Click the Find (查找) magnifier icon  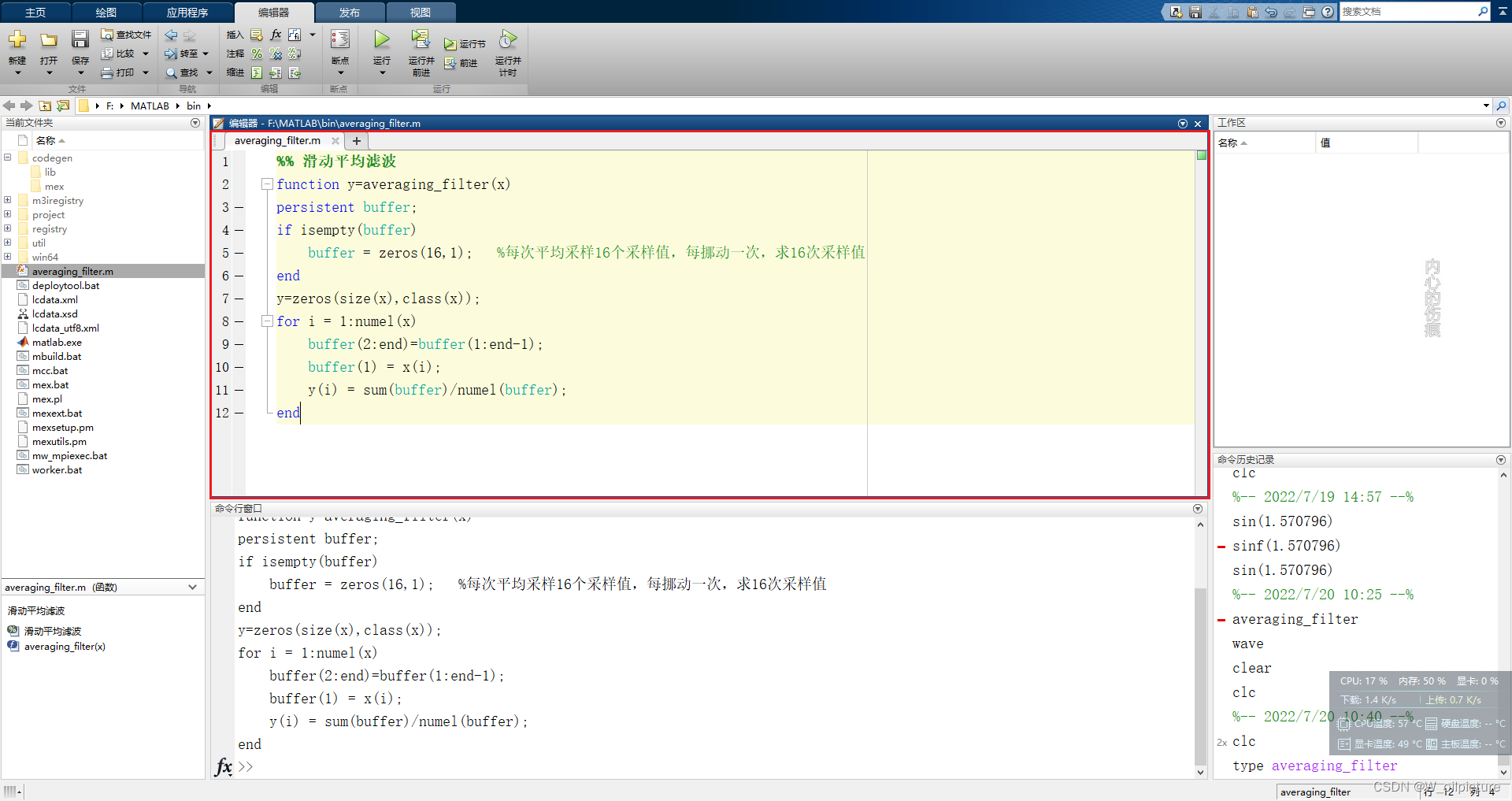point(171,72)
